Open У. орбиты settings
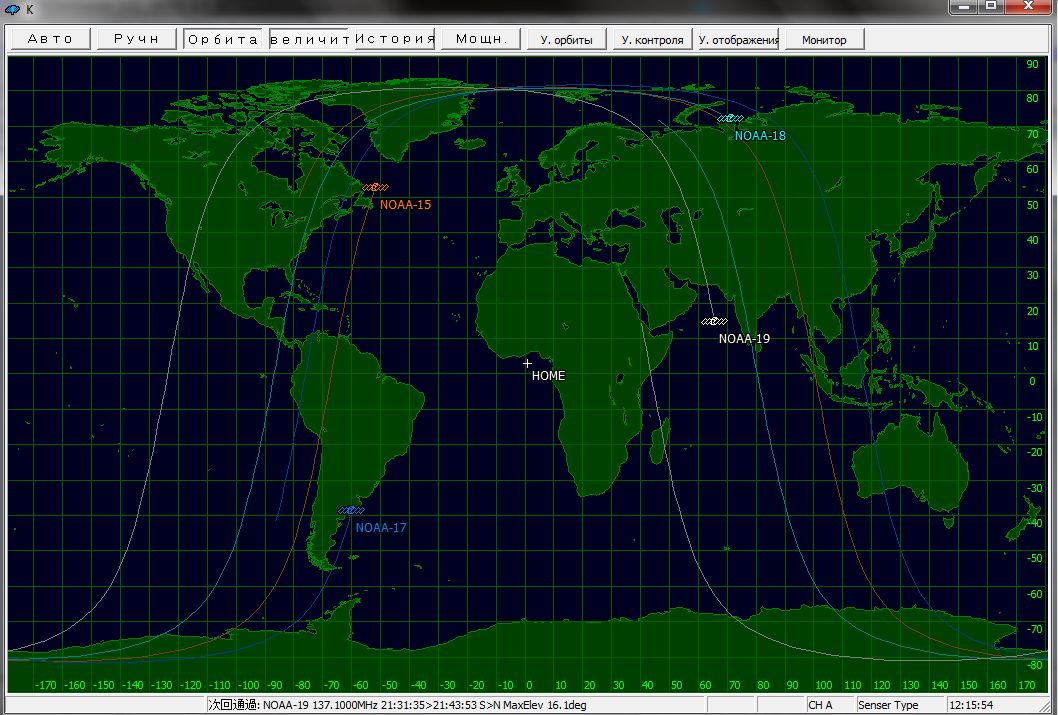 (567, 39)
